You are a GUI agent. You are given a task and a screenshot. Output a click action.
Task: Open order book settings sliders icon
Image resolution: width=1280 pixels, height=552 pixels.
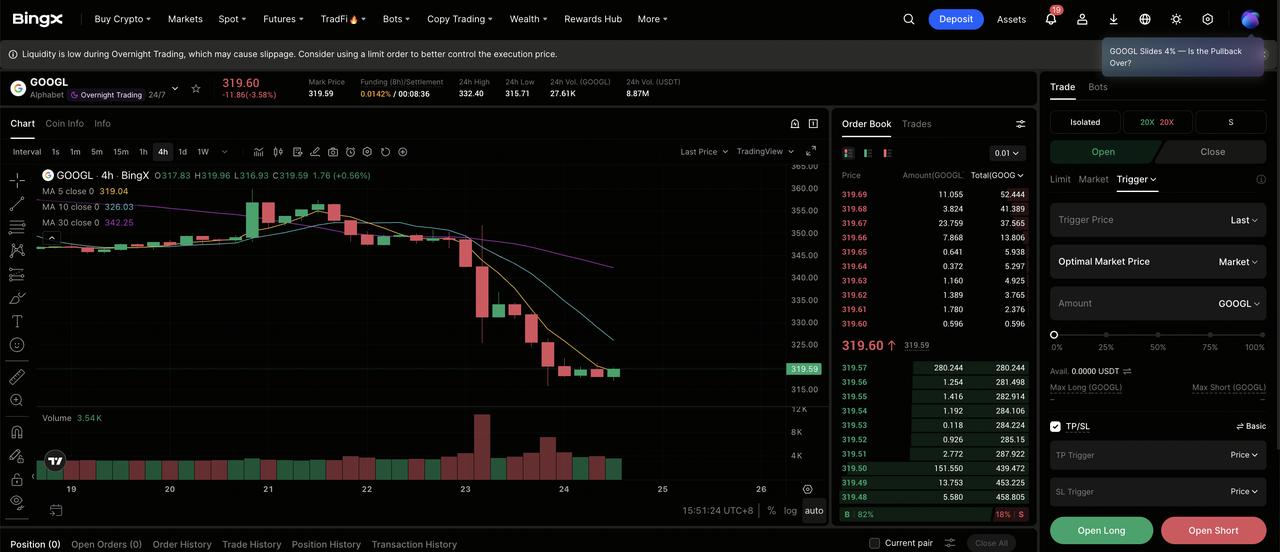[x=1020, y=124]
